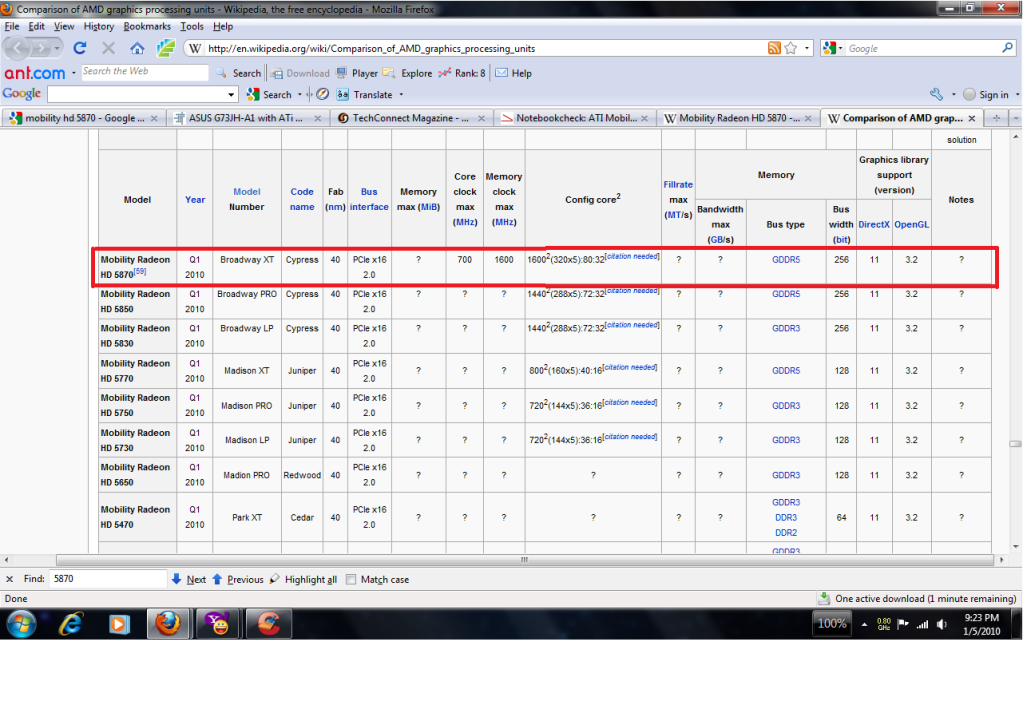This screenshot has height=709, width=1023.
Task: Click citation [59] link on HD 5870
Action: point(140,271)
